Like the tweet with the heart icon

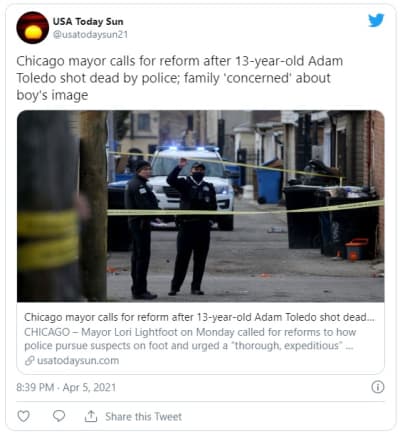(x=23, y=416)
